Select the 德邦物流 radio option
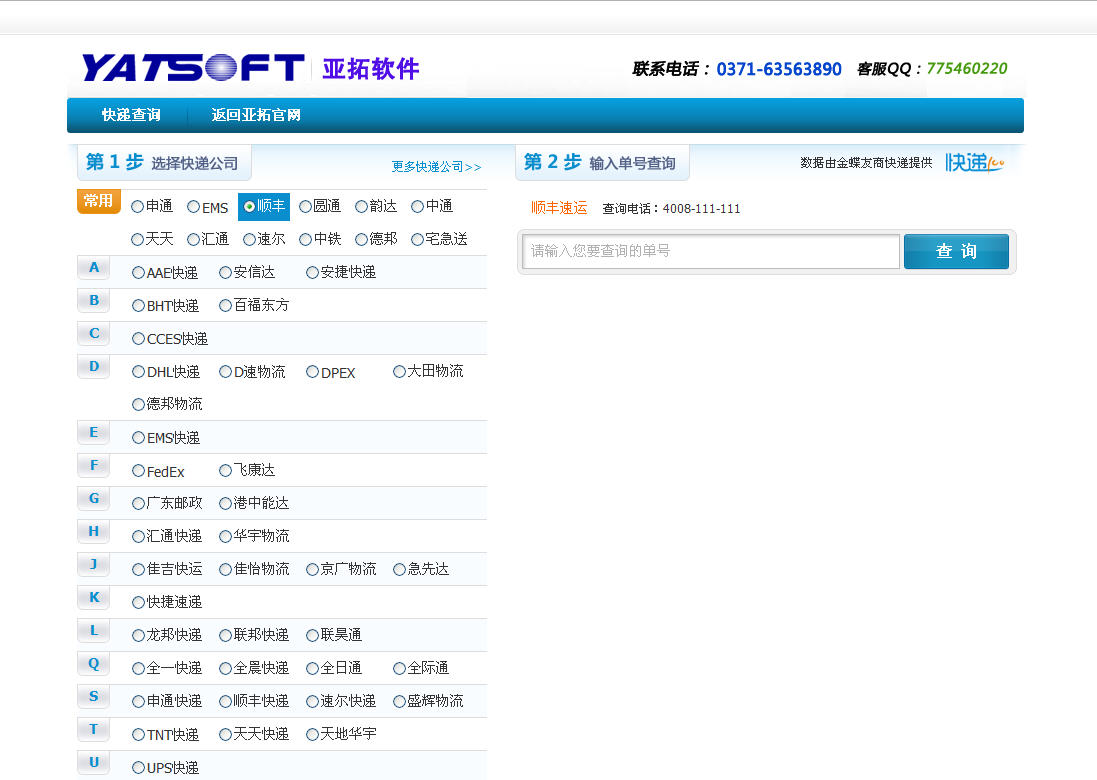The height and width of the screenshot is (780, 1097). pyautogui.click(x=139, y=405)
